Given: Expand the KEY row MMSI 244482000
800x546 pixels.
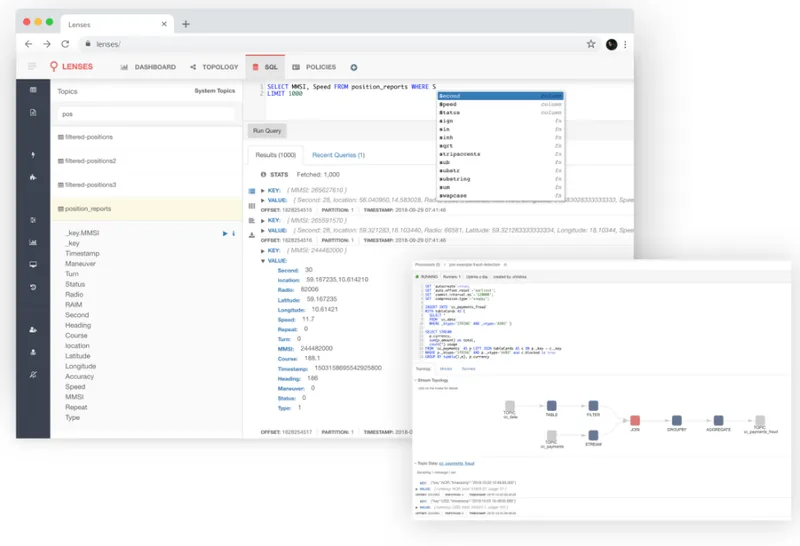Looking at the screenshot, I should [x=263, y=251].
